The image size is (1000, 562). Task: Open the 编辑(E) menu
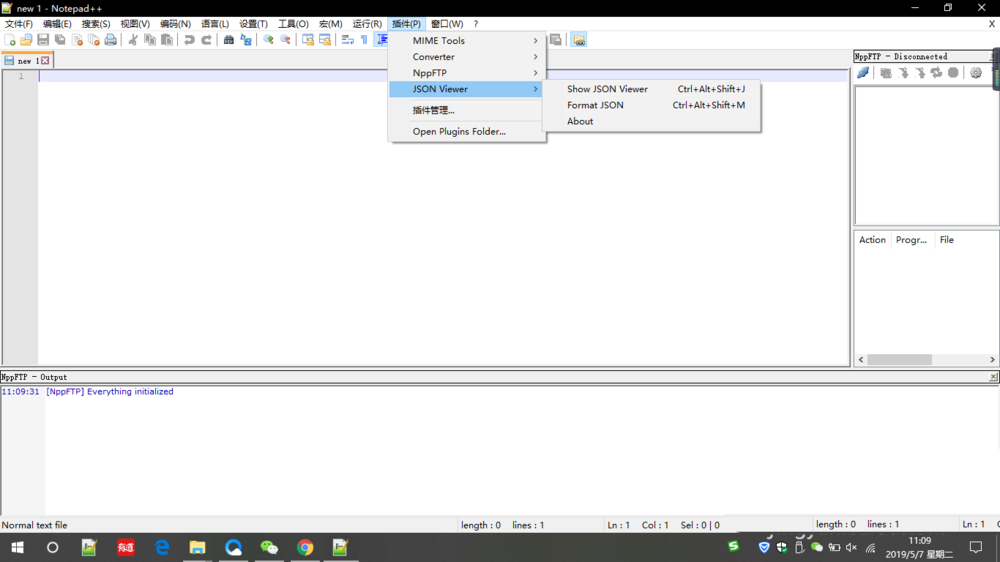click(x=57, y=24)
